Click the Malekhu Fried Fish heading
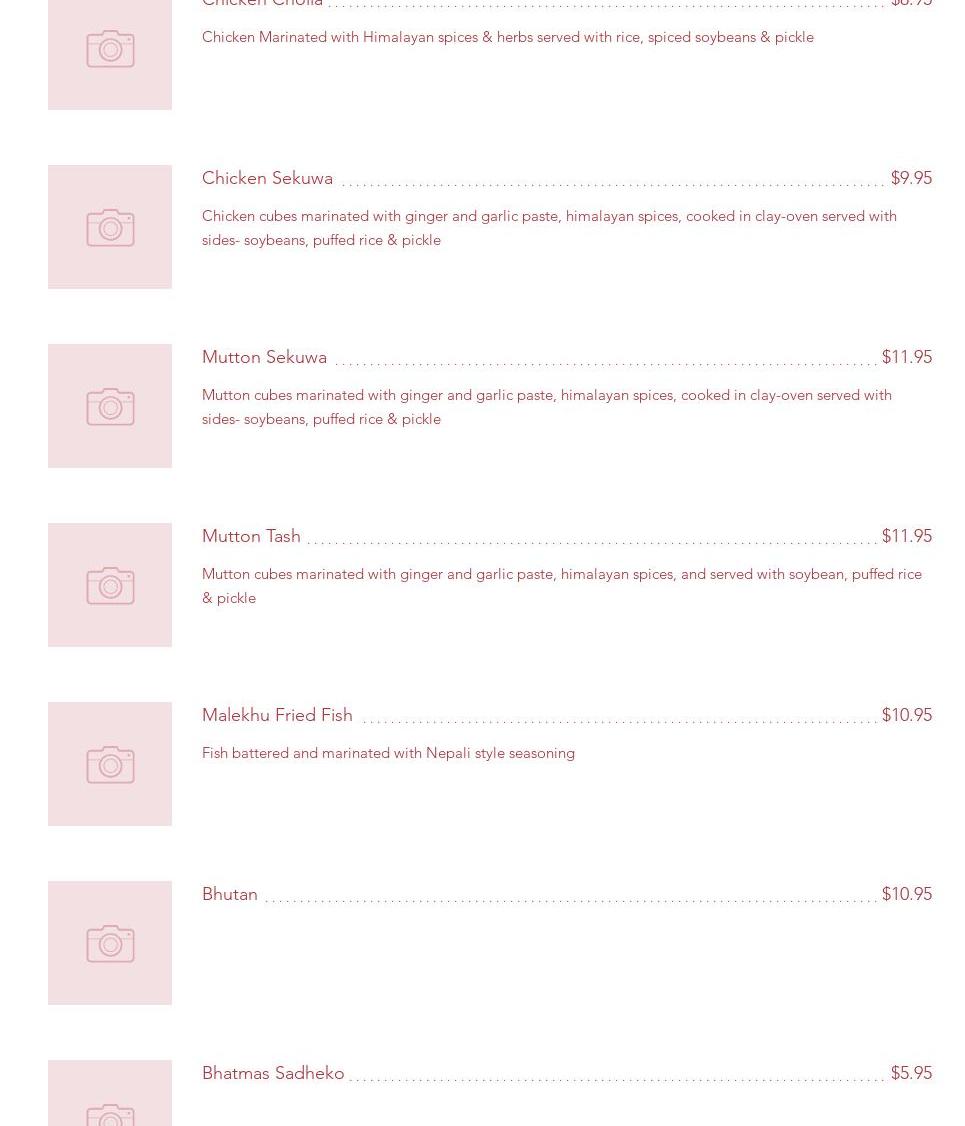 click(277, 715)
